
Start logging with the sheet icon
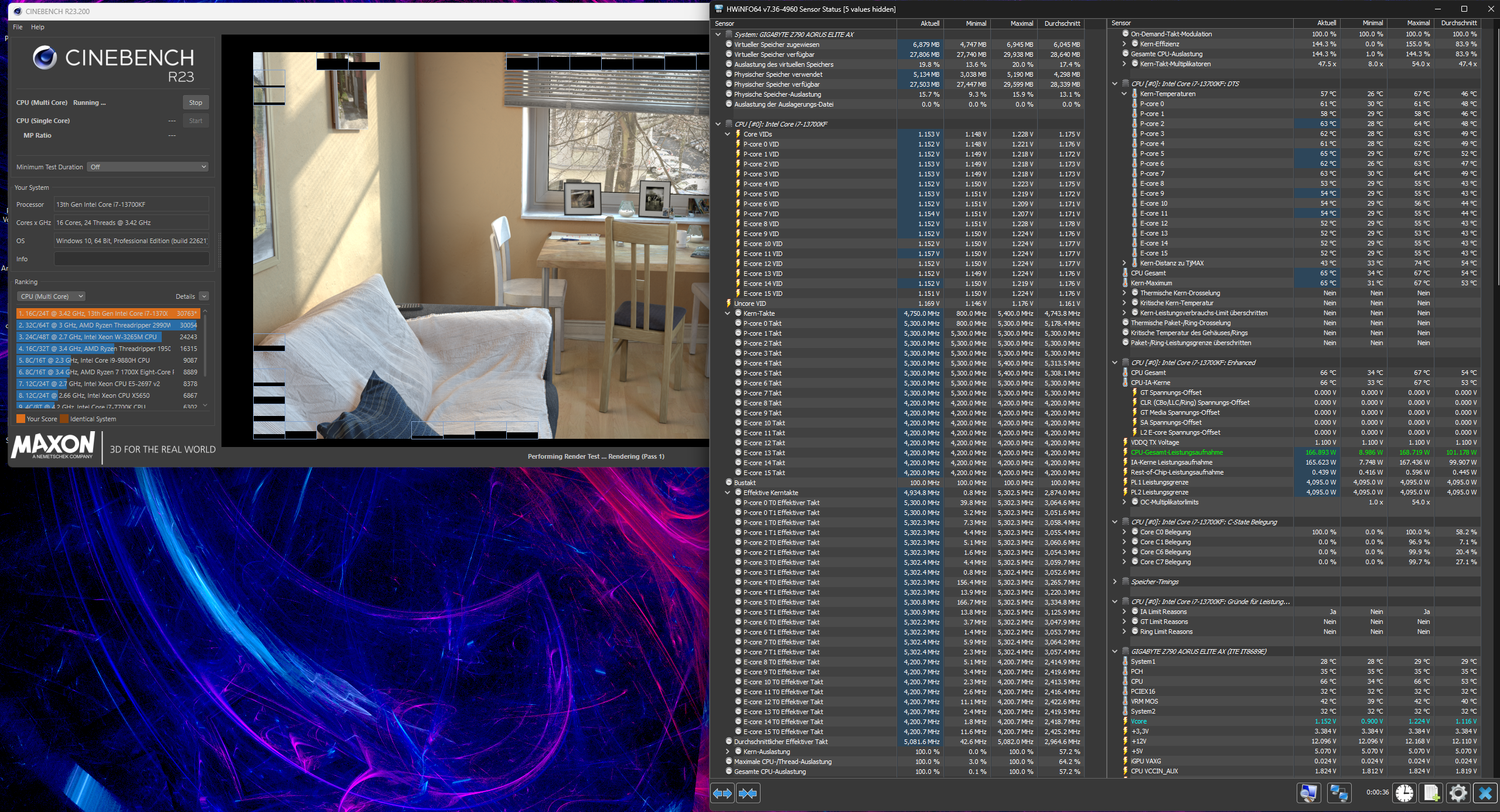[x=1431, y=793]
